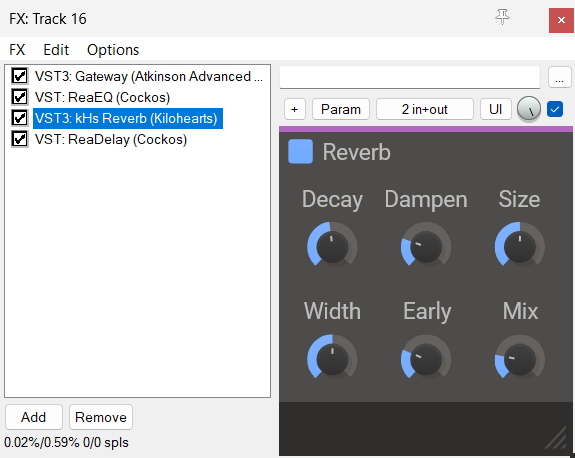The height and width of the screenshot is (458, 575).
Task: Toggle the Reverb blue power square
Action: coord(300,151)
